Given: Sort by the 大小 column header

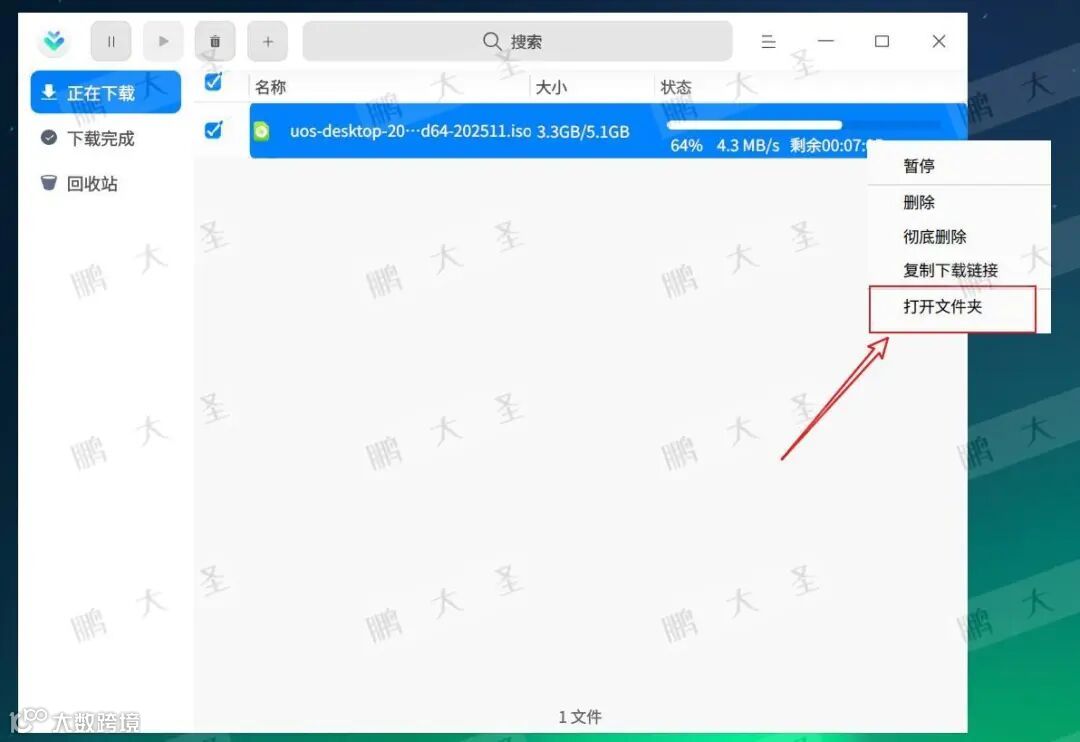Looking at the screenshot, I should (551, 87).
